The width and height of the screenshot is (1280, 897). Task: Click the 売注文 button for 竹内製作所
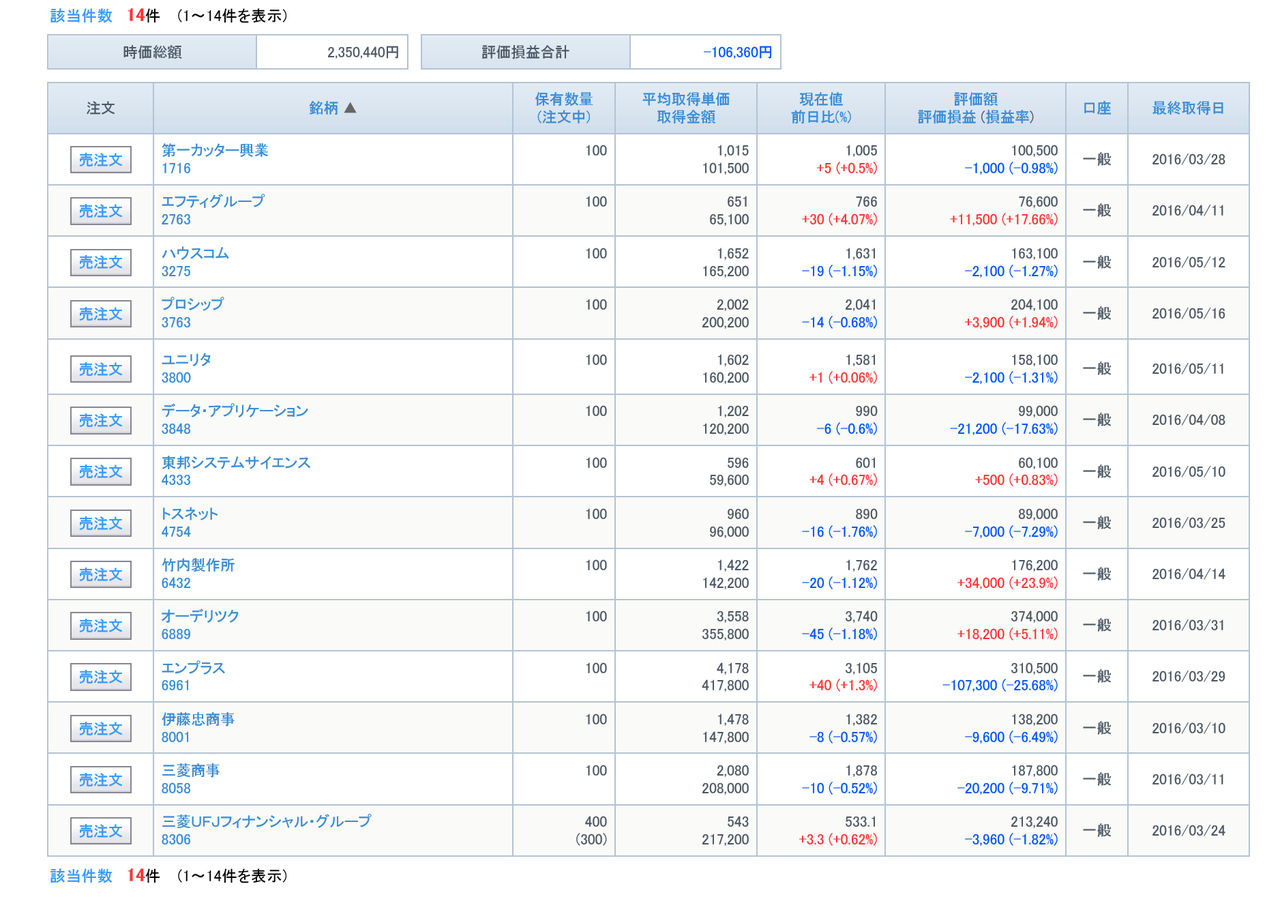(x=100, y=574)
